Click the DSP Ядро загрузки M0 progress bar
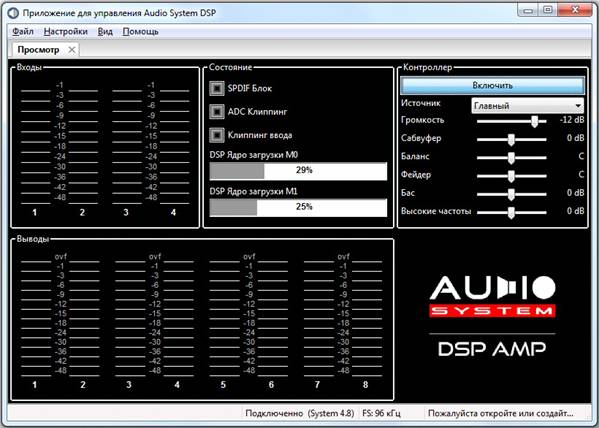This screenshot has height=428, width=599. pos(298,171)
